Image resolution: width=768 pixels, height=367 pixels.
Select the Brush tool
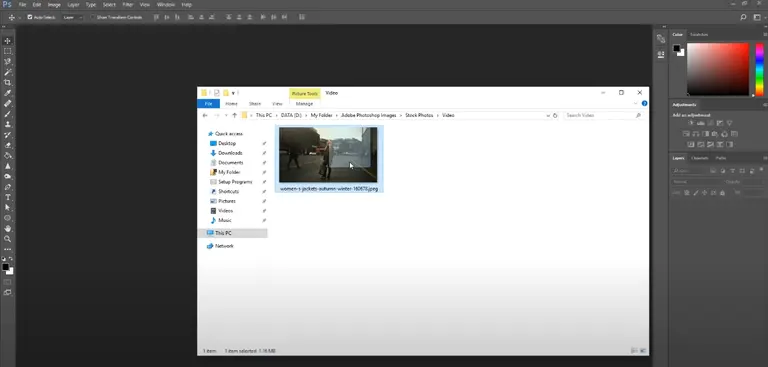[x=7, y=114]
